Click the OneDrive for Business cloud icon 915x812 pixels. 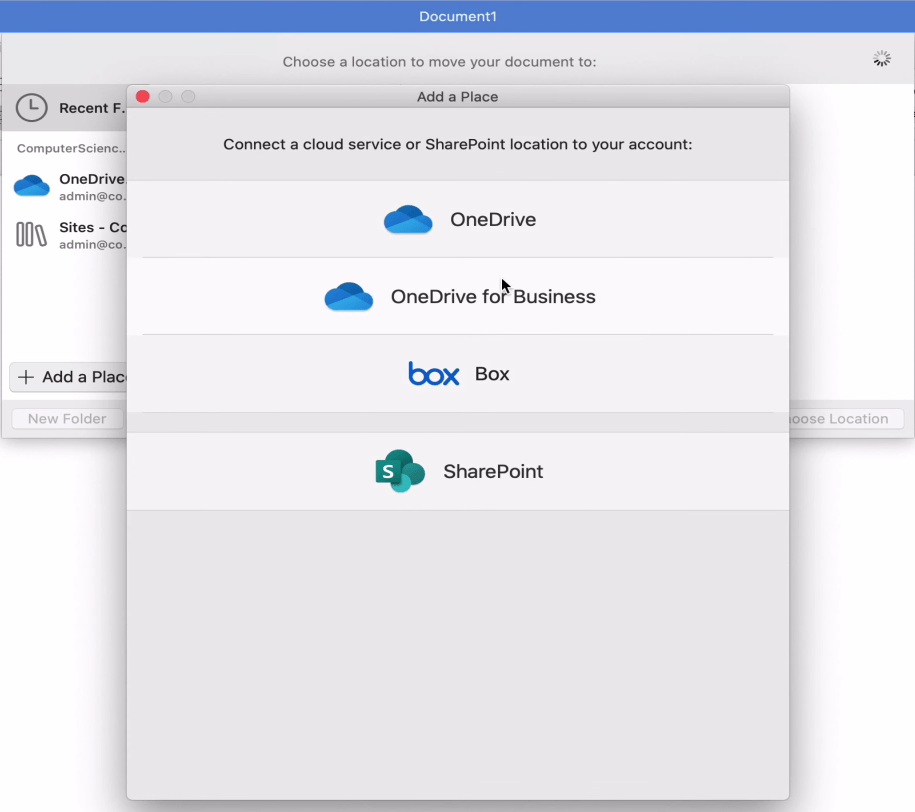pos(348,297)
